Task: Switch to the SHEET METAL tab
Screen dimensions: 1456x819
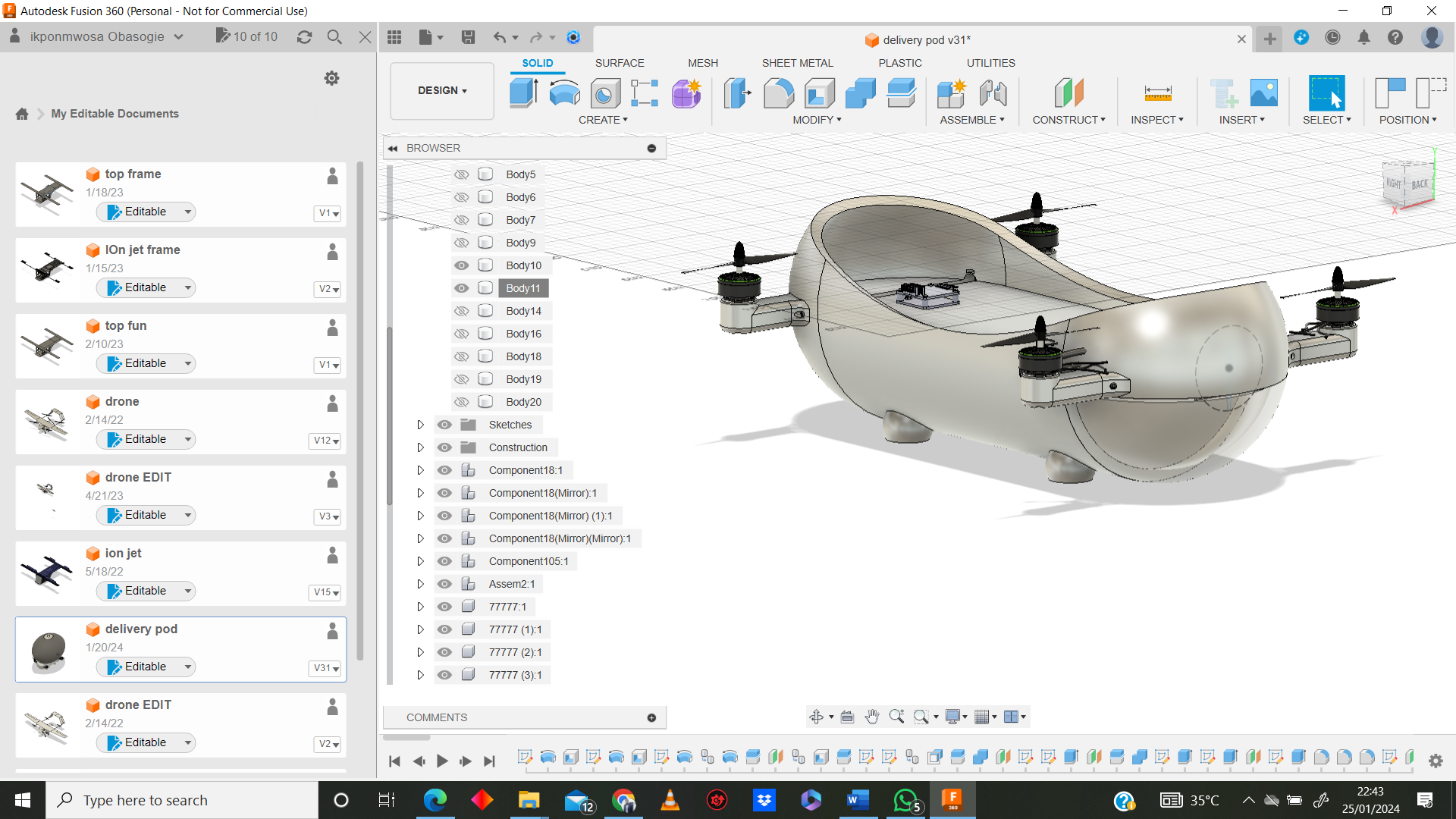Action: (797, 63)
